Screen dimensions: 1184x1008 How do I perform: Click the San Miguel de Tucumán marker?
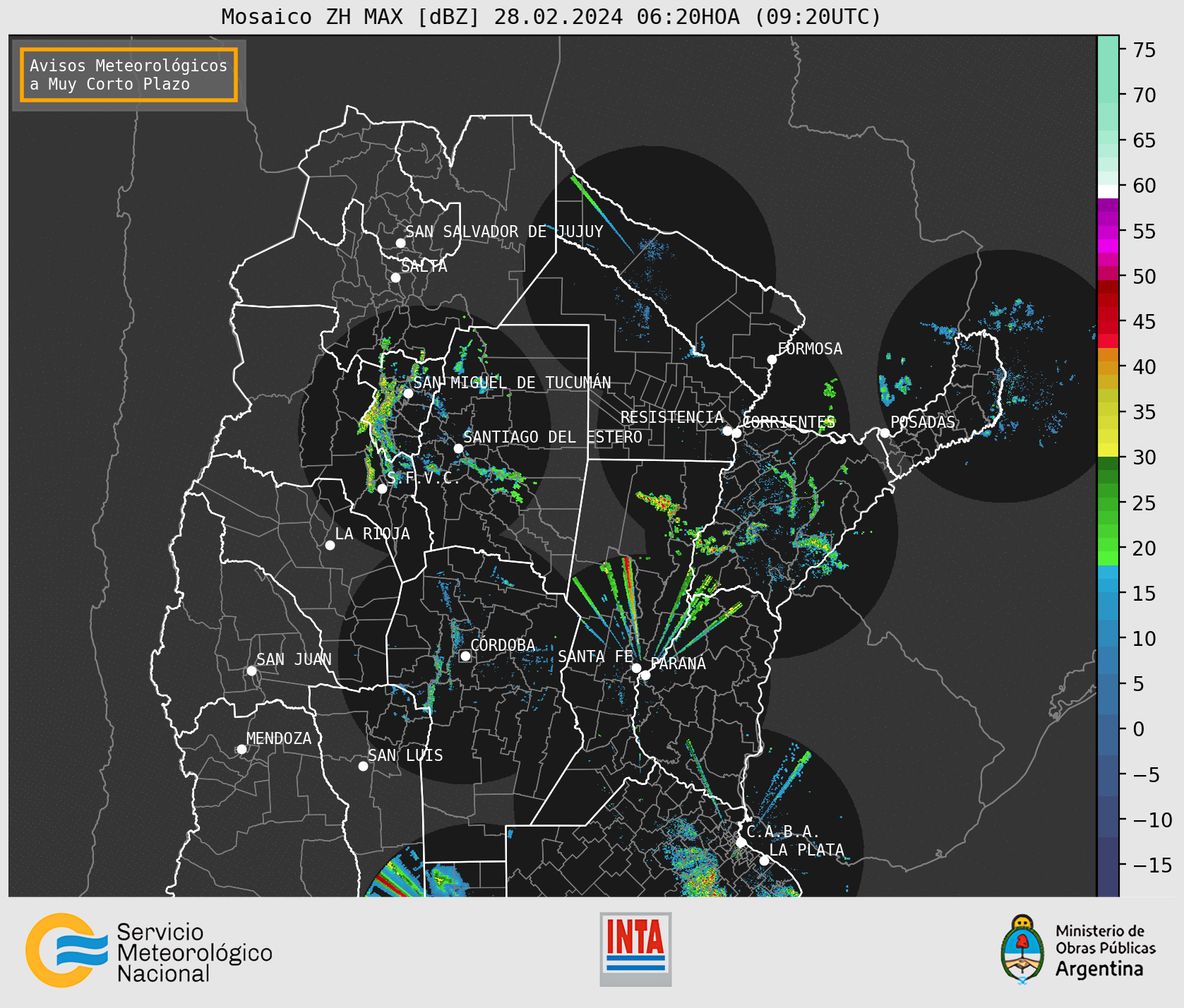click(407, 393)
